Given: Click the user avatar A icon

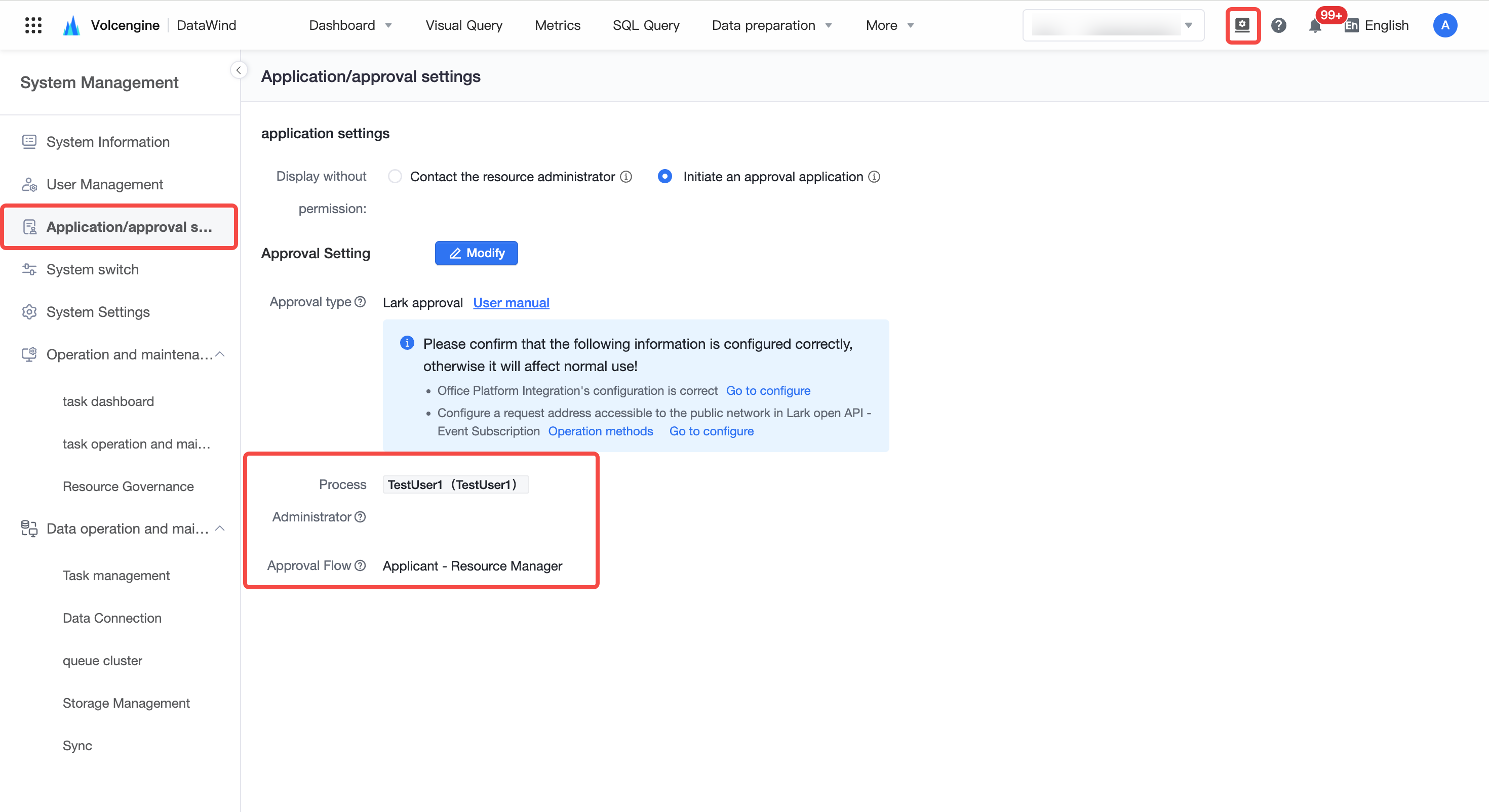Looking at the screenshot, I should tap(1444, 25).
